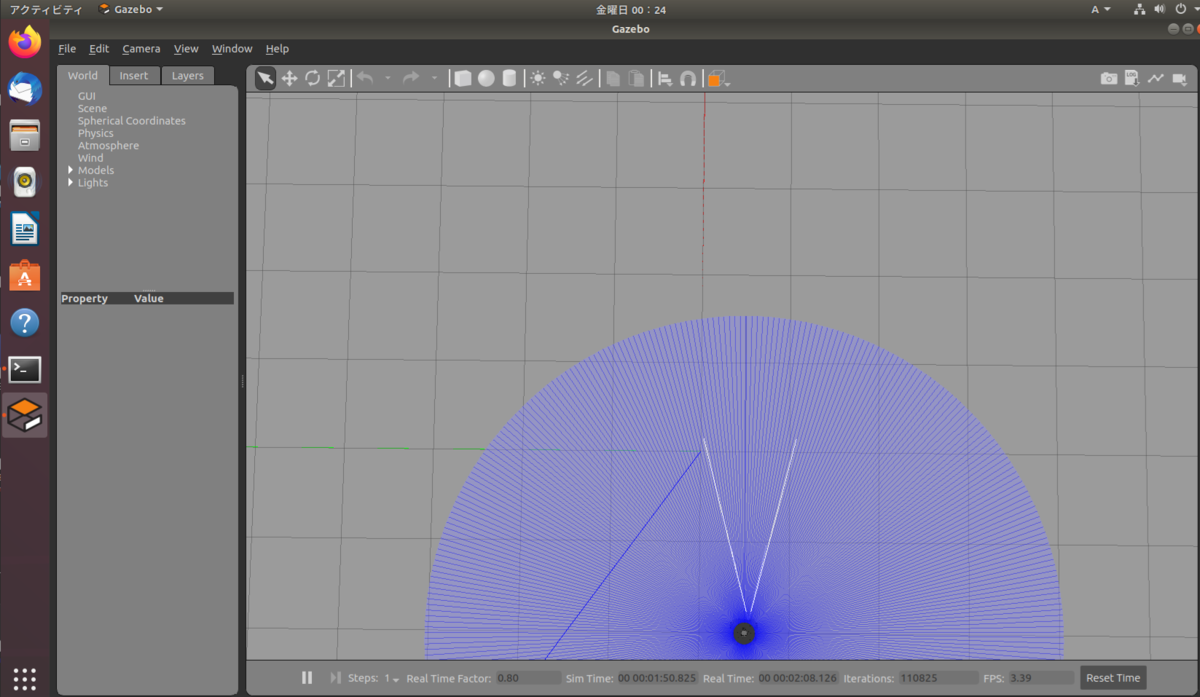
Task: Select GUI in the world tree
Action: coord(87,96)
